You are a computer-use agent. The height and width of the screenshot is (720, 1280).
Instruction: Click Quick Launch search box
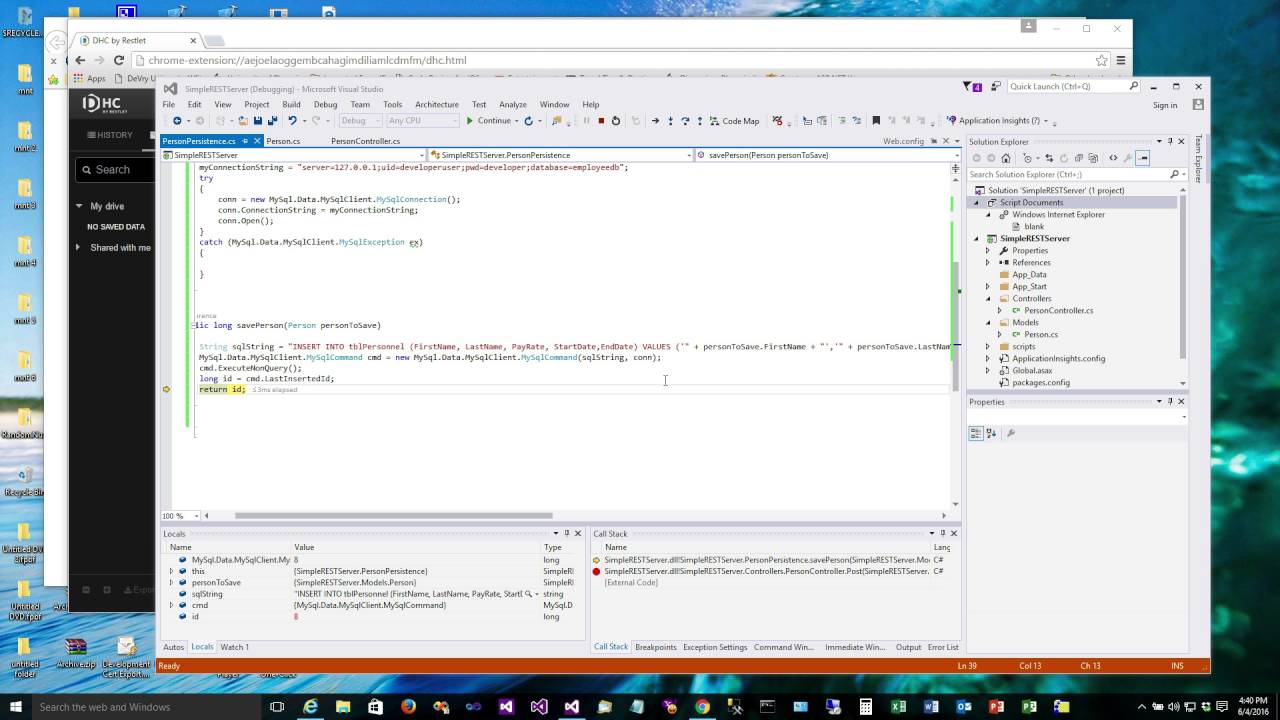coord(1073,87)
